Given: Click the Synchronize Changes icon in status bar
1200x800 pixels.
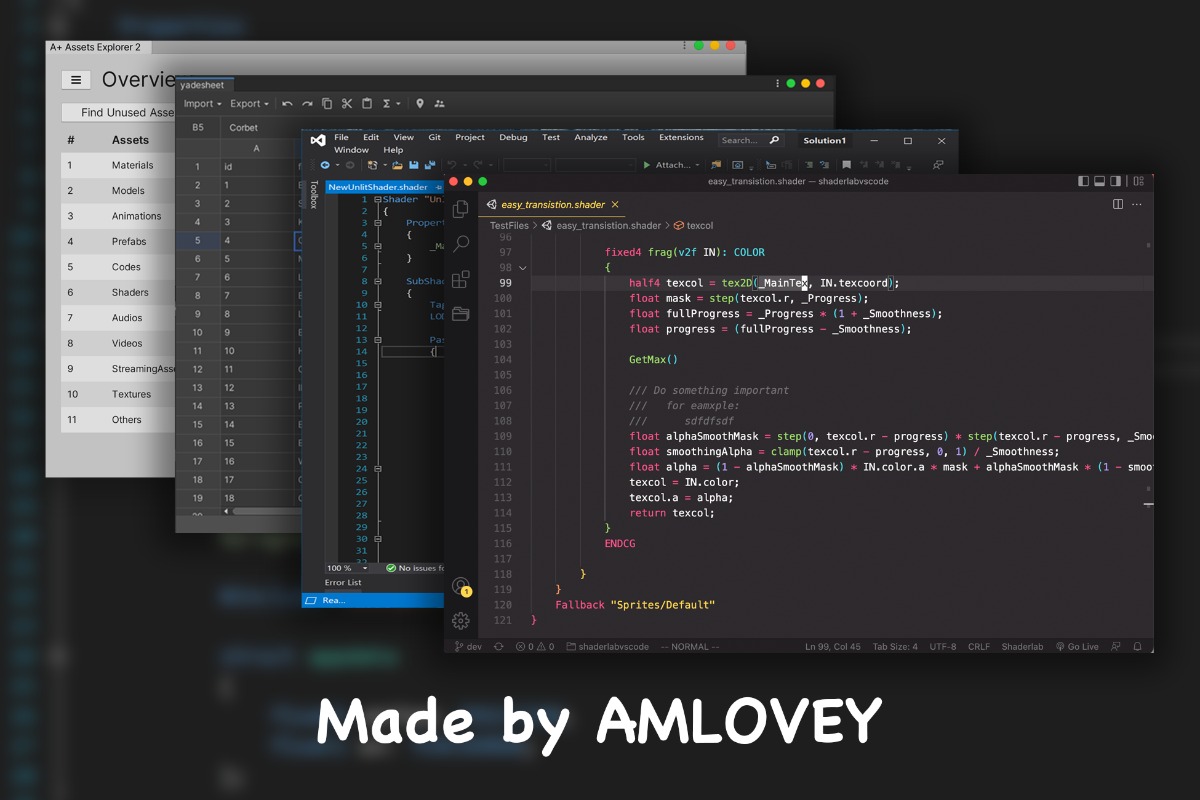Looking at the screenshot, I should tap(498, 647).
